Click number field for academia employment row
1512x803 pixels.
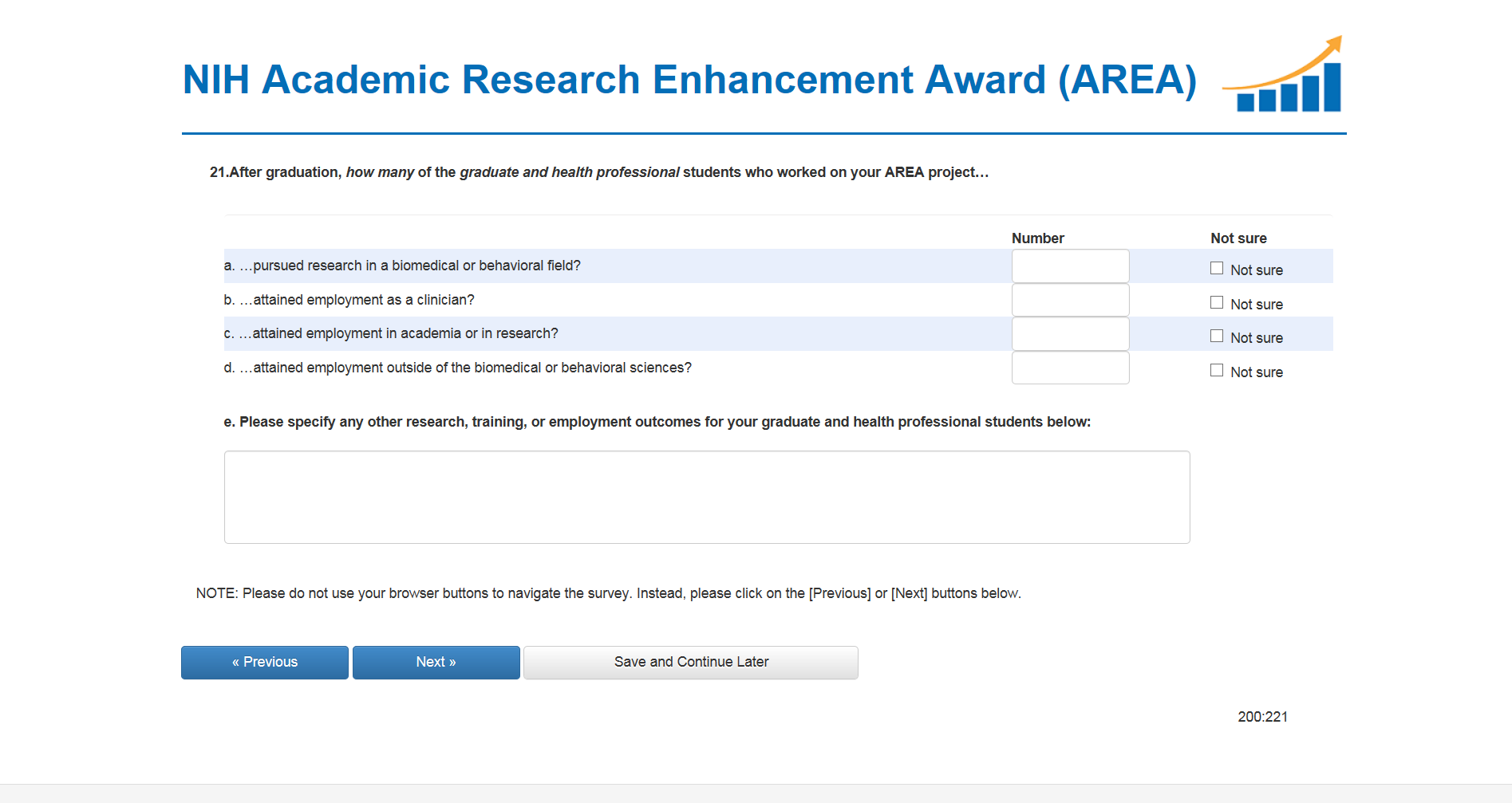1070,334
